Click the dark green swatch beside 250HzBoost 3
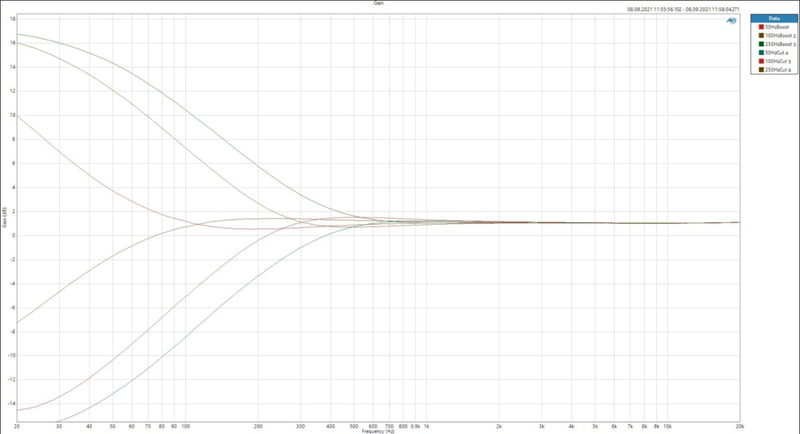Image resolution: width=800 pixels, height=434 pixels. point(761,44)
